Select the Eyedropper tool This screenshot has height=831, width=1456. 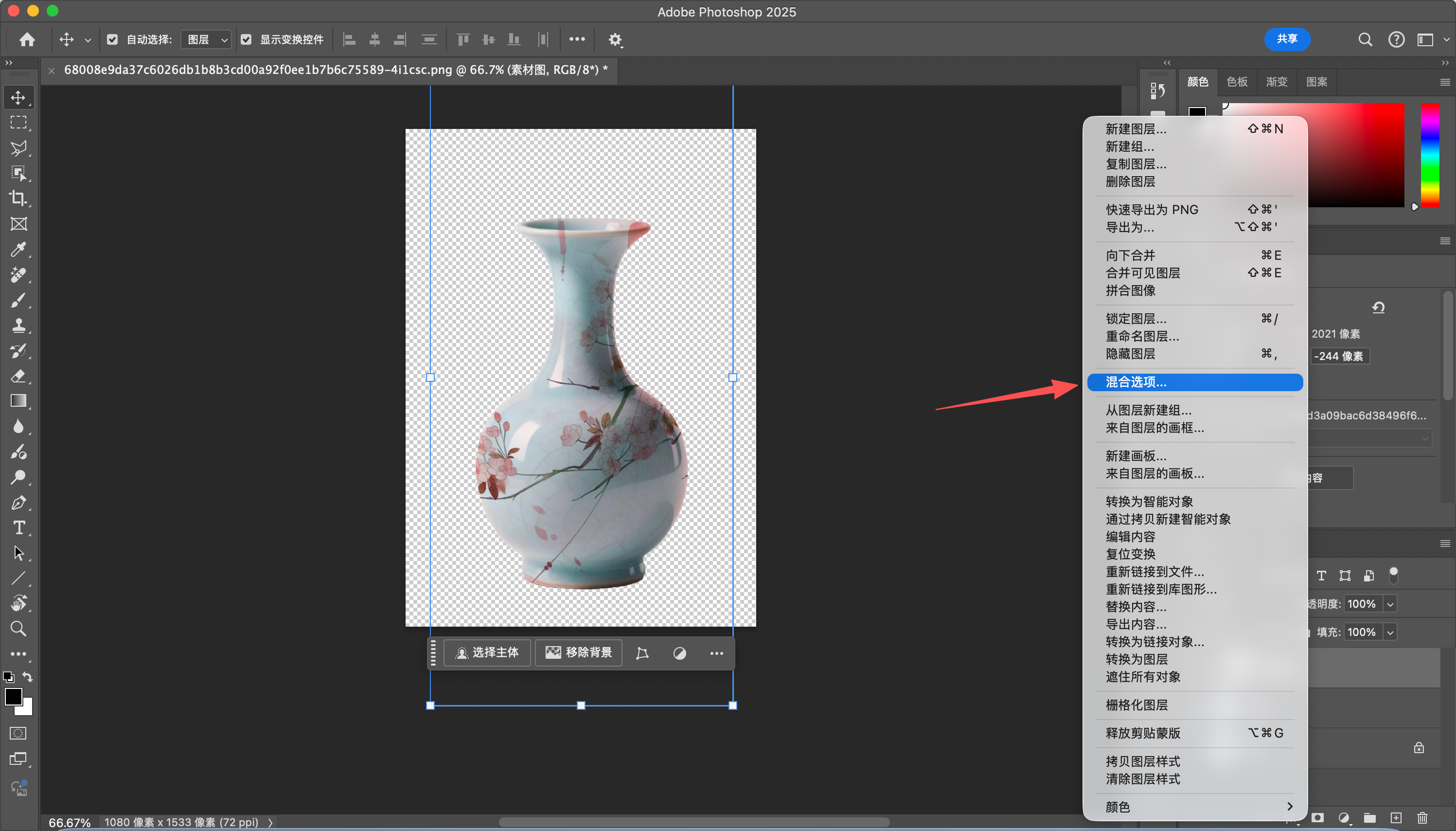pyautogui.click(x=18, y=250)
